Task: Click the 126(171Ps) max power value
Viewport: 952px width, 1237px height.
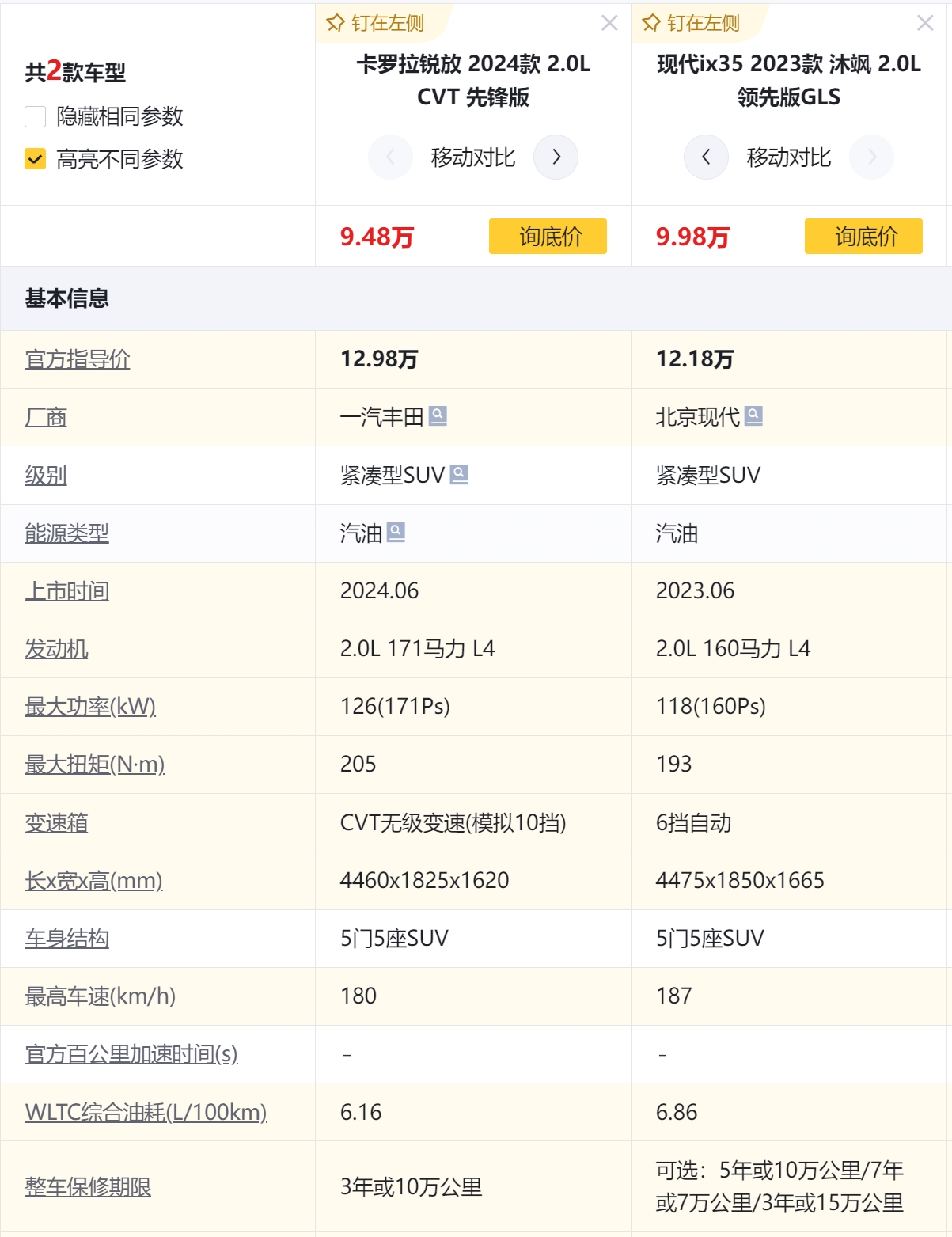Action: (x=395, y=706)
